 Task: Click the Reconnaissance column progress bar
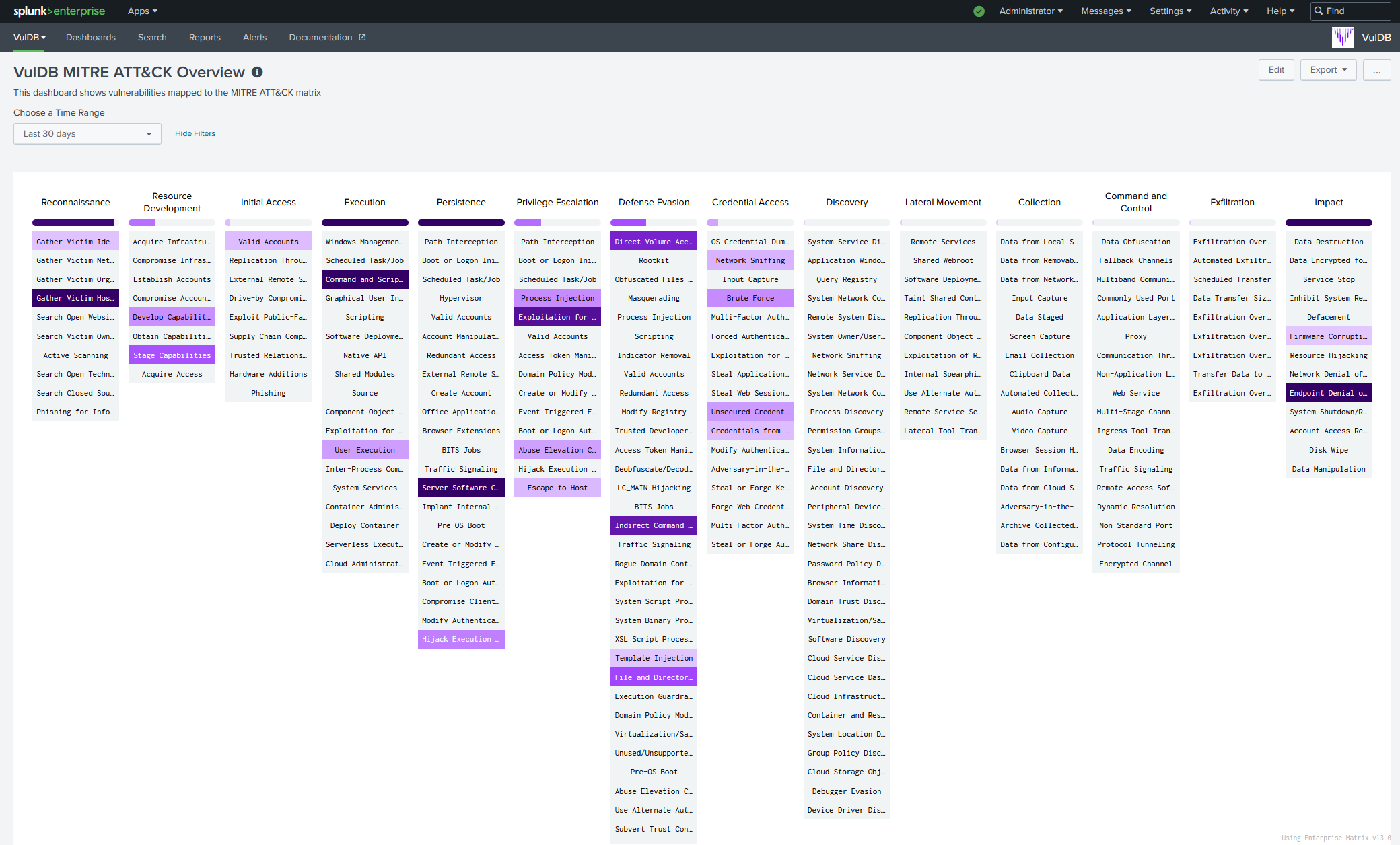point(75,223)
